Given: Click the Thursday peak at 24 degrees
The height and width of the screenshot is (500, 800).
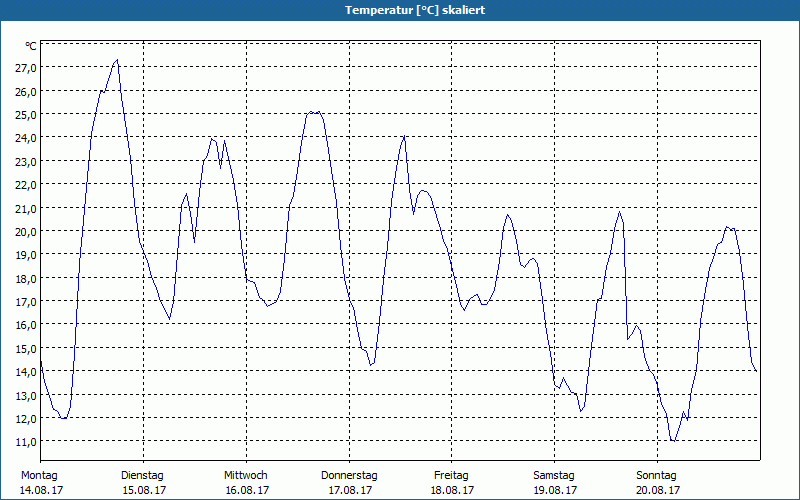Looking at the screenshot, I should coord(404,136).
